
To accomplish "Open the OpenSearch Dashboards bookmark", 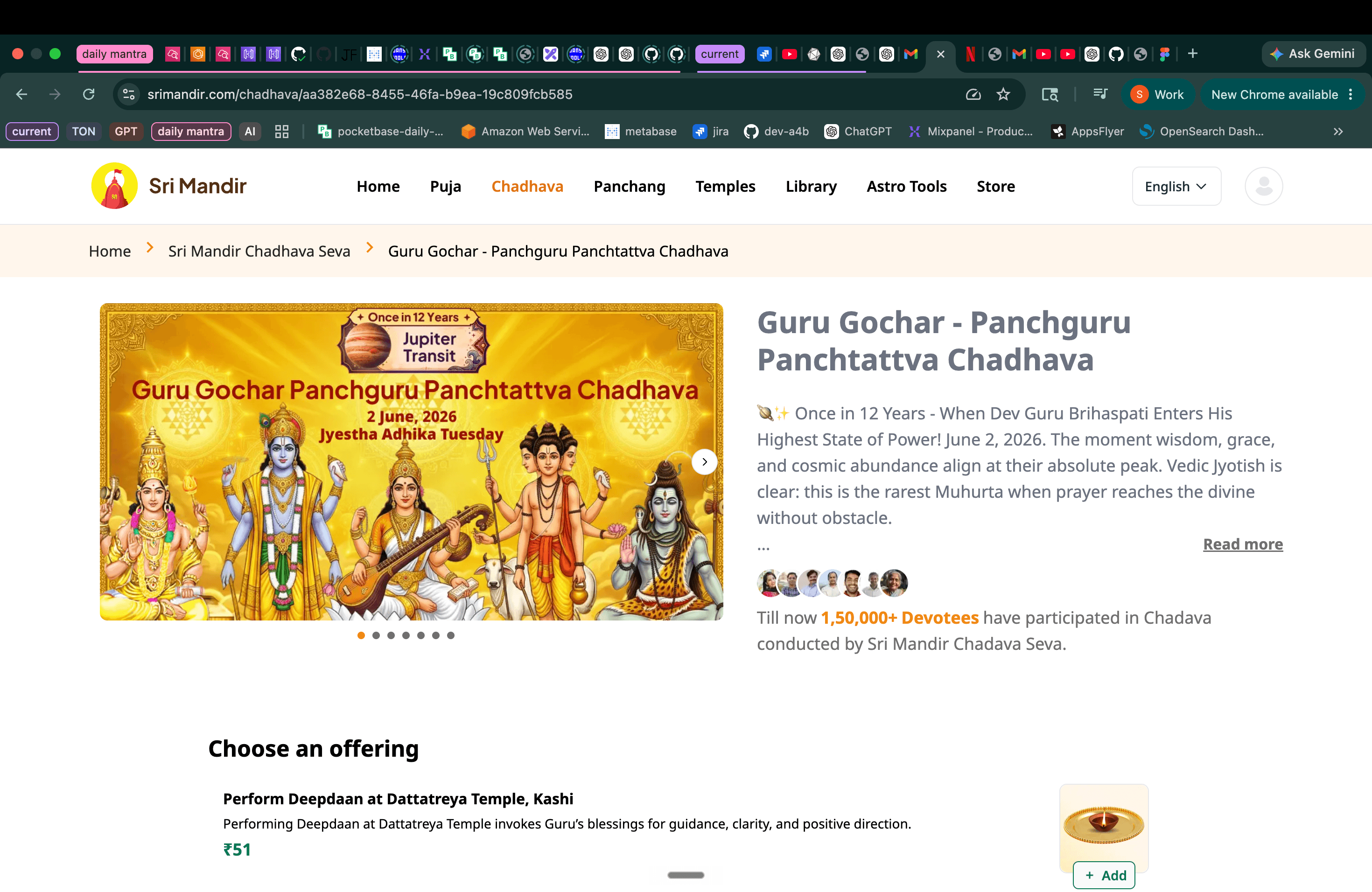I will pos(1202,132).
